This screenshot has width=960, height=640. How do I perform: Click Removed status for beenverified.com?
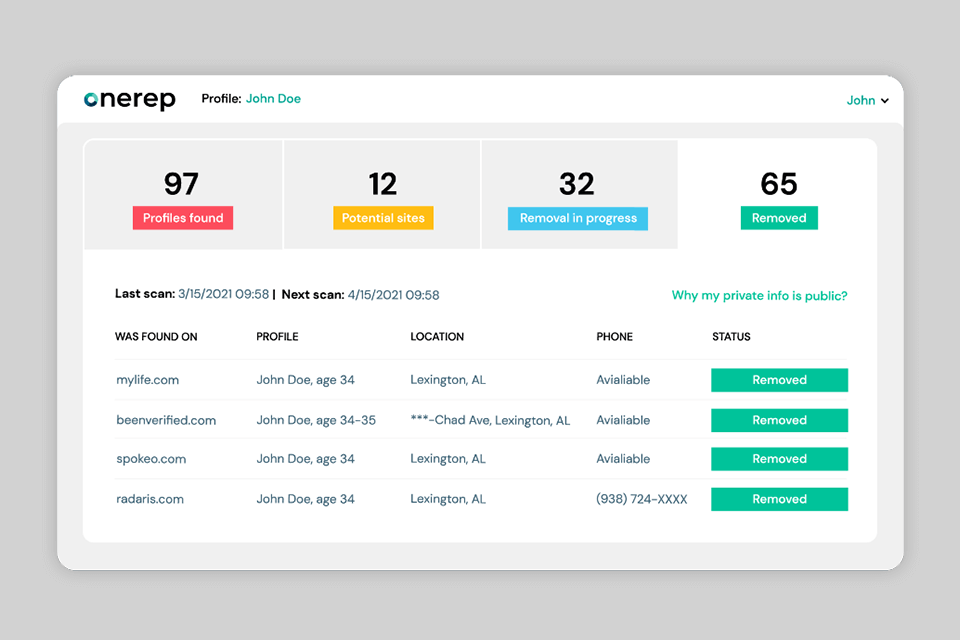tap(779, 420)
